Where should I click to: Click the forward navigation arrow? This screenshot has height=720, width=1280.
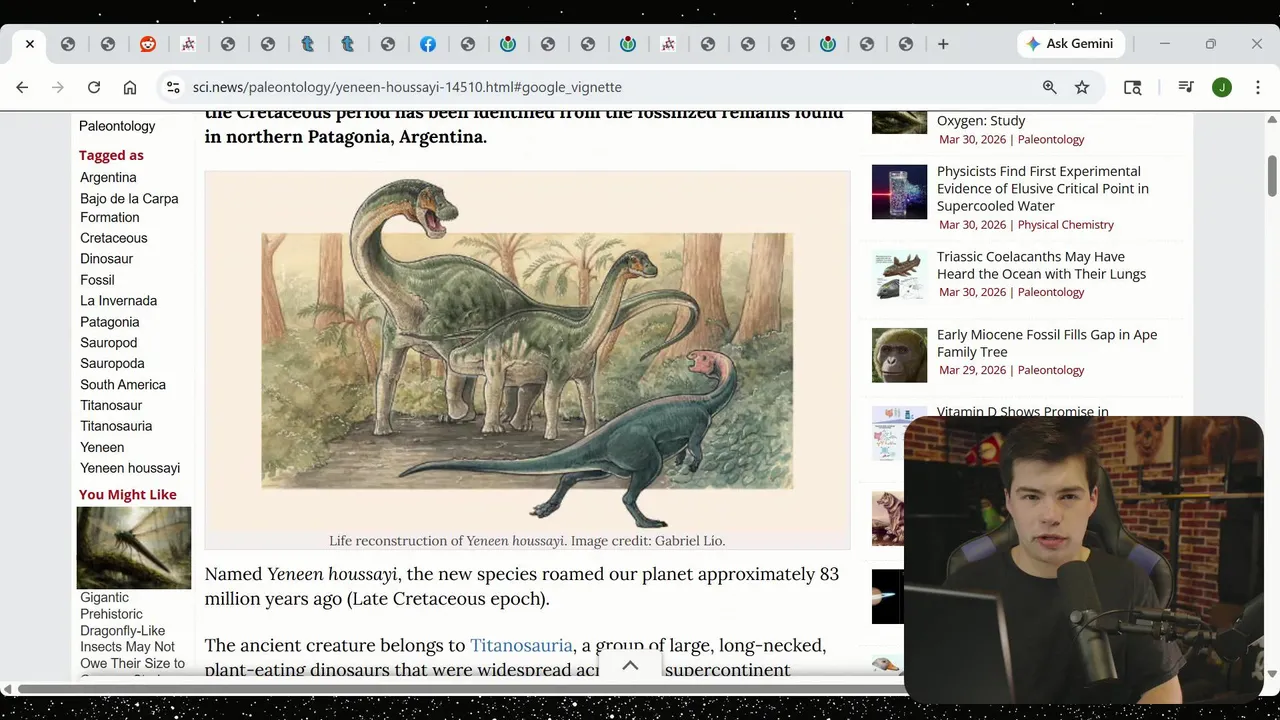click(58, 88)
